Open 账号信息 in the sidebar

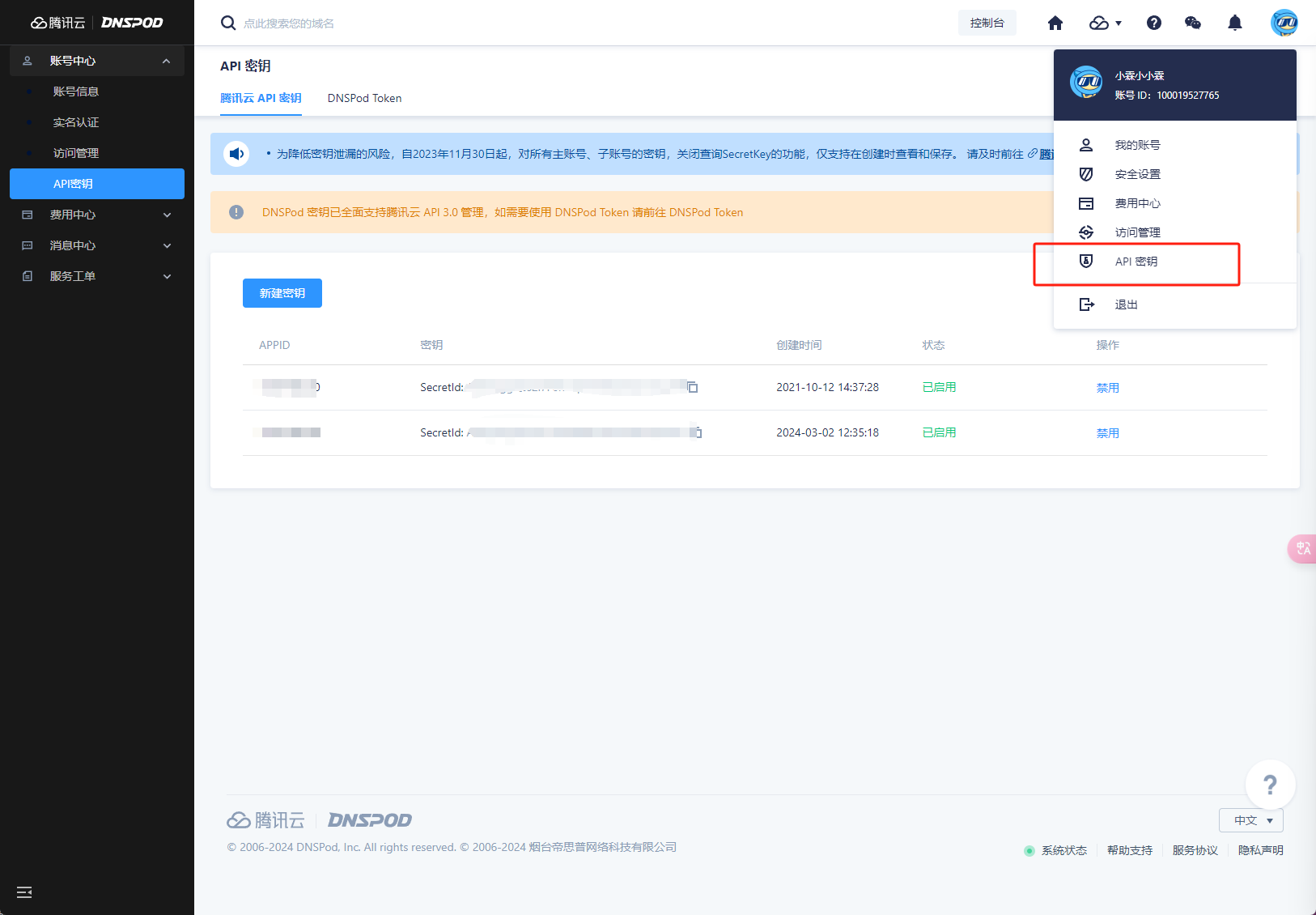(76, 91)
